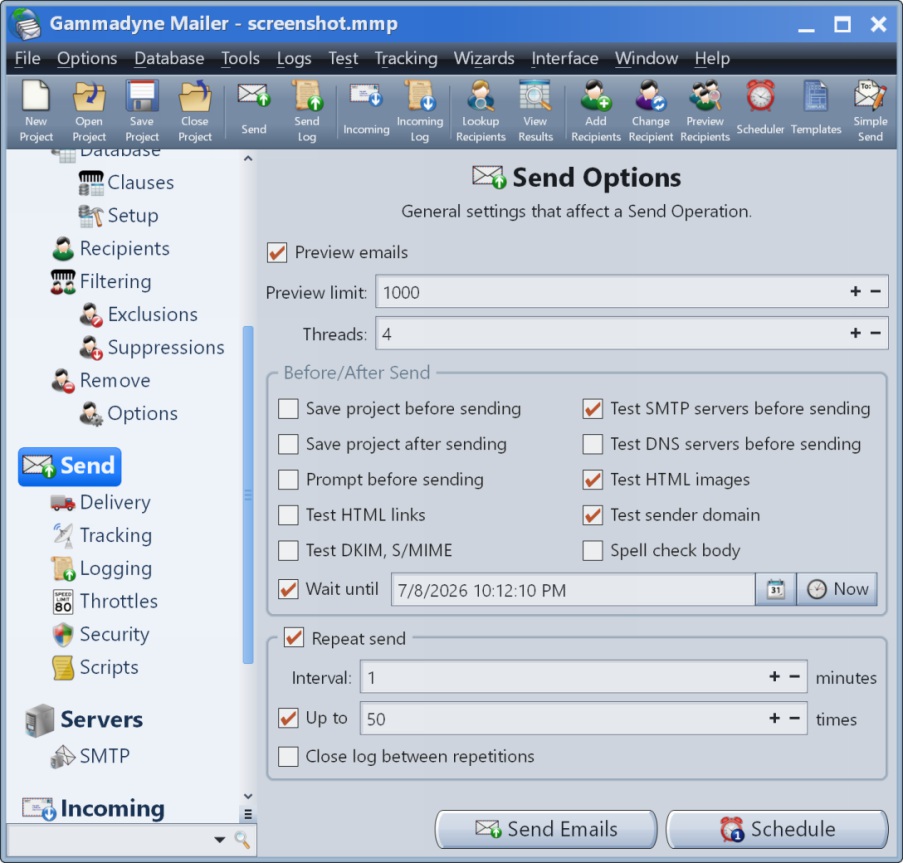Increase Interval with plus button
903x863 pixels.
point(775,676)
